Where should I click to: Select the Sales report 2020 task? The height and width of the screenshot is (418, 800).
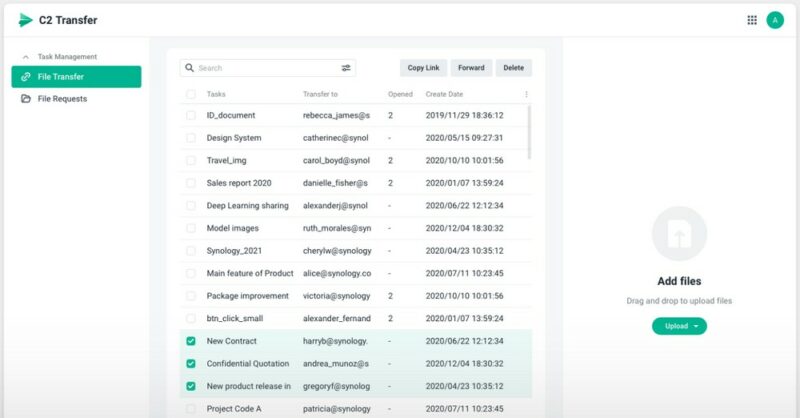pos(239,183)
